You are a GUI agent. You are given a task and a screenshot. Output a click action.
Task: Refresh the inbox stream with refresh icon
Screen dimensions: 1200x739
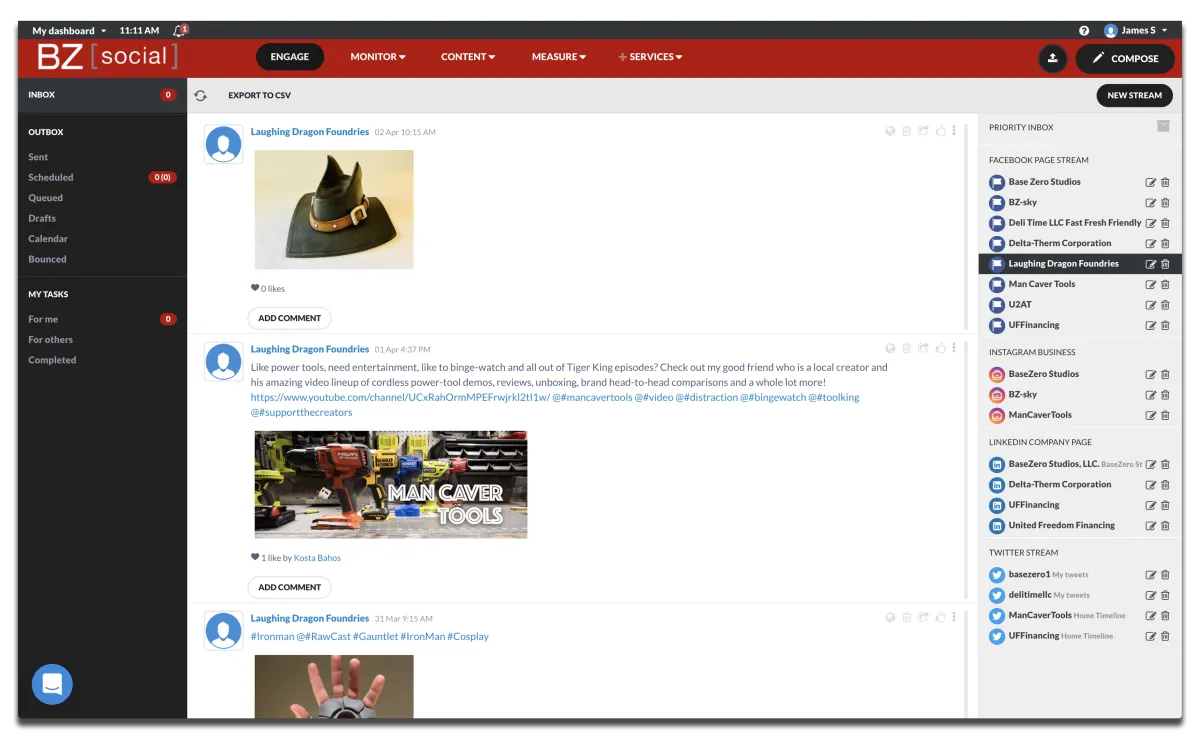tap(201, 95)
